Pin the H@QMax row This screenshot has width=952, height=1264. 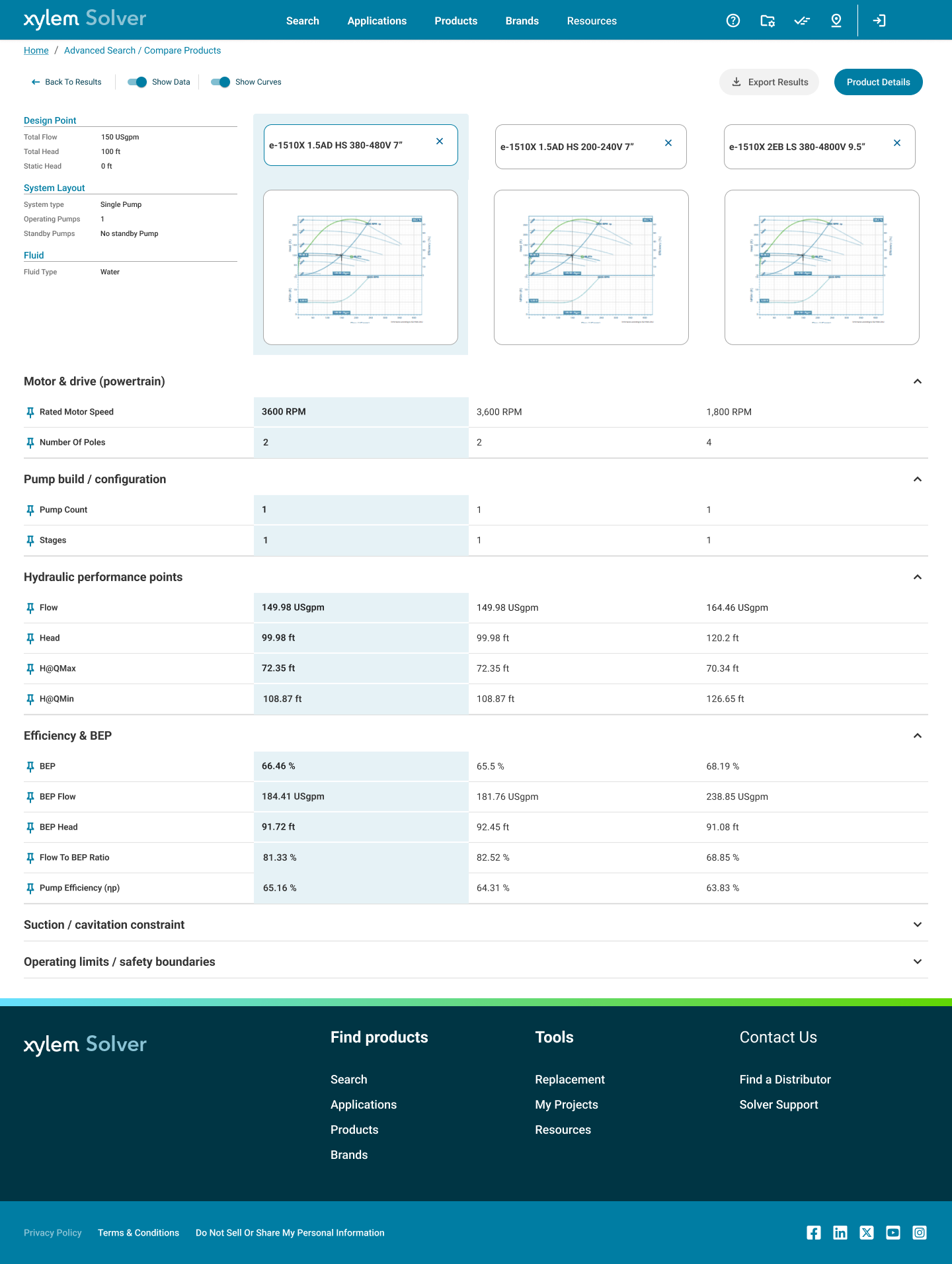click(x=30, y=669)
